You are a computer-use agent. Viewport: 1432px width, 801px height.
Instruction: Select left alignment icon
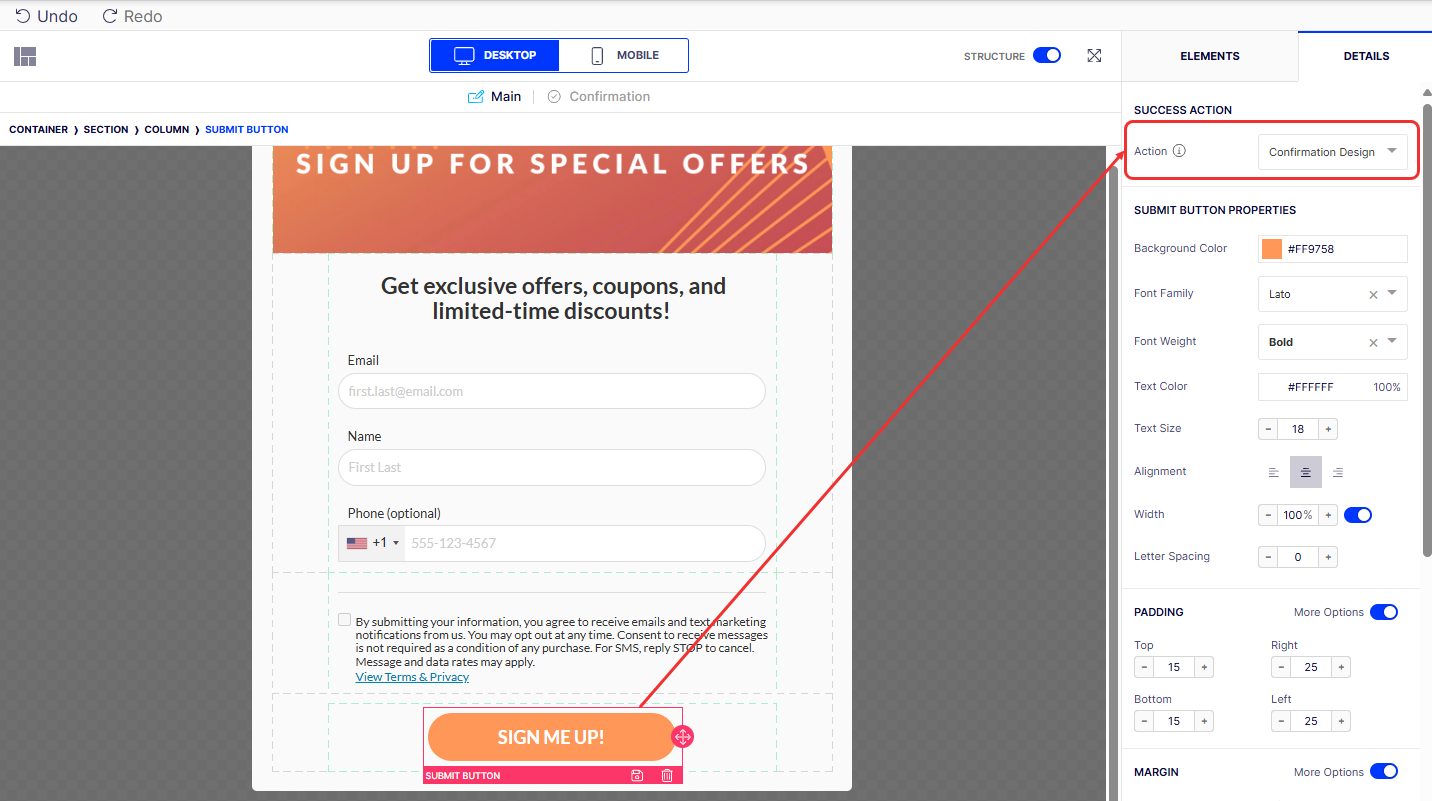click(1274, 472)
